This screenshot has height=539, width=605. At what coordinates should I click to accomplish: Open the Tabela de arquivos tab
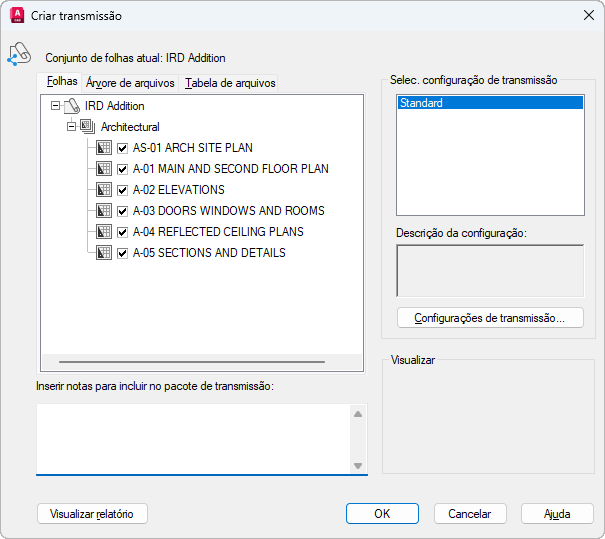[x=230, y=83]
